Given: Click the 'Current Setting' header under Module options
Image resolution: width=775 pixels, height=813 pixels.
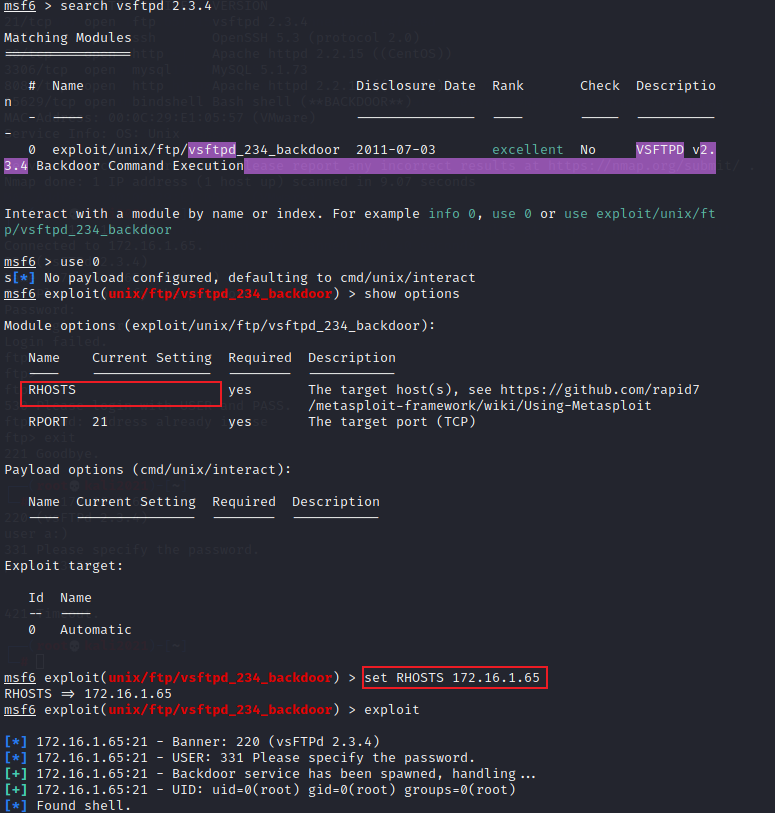Looking at the screenshot, I should click(152, 358).
